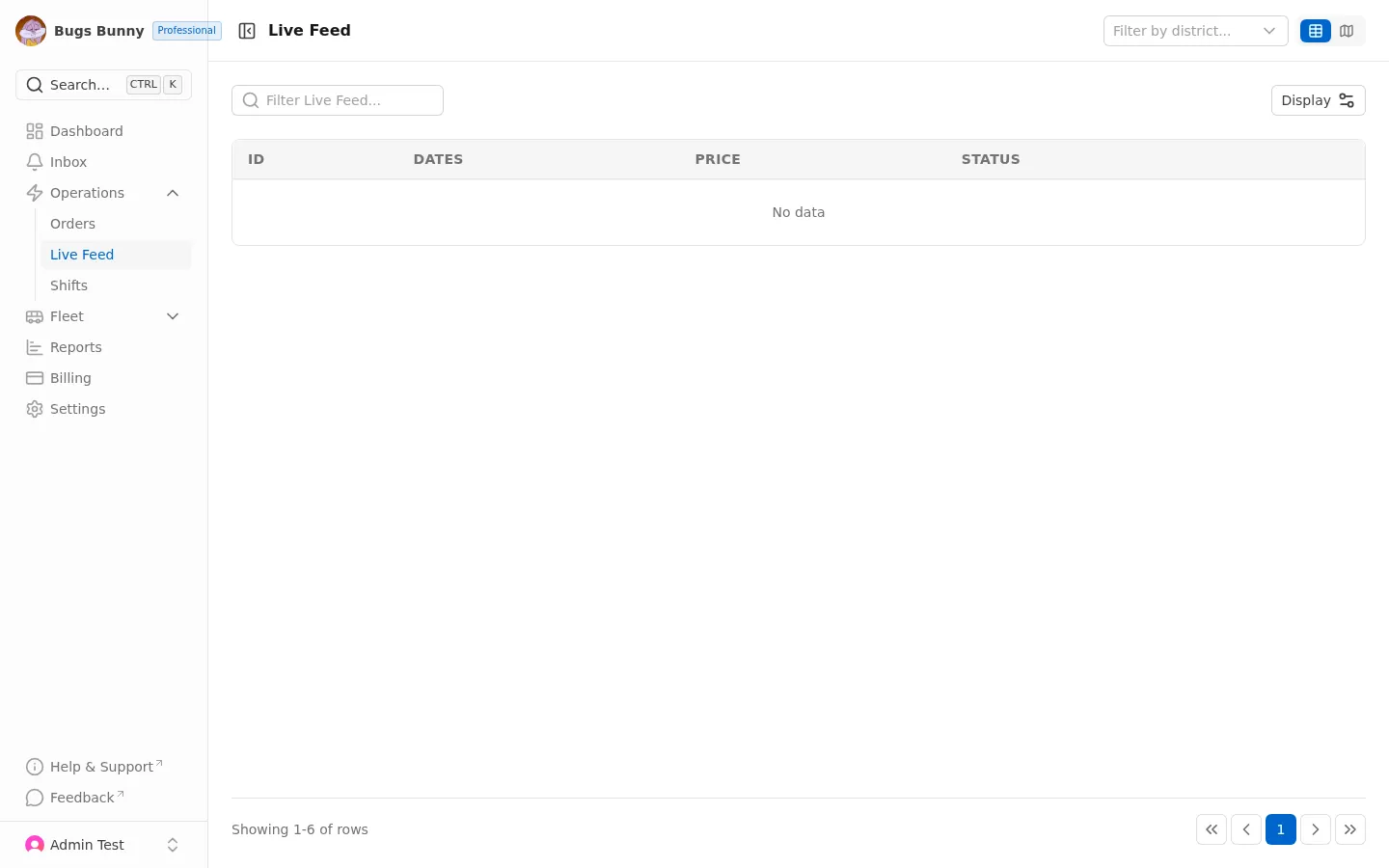
Task: Click the No data message
Action: 799,212
